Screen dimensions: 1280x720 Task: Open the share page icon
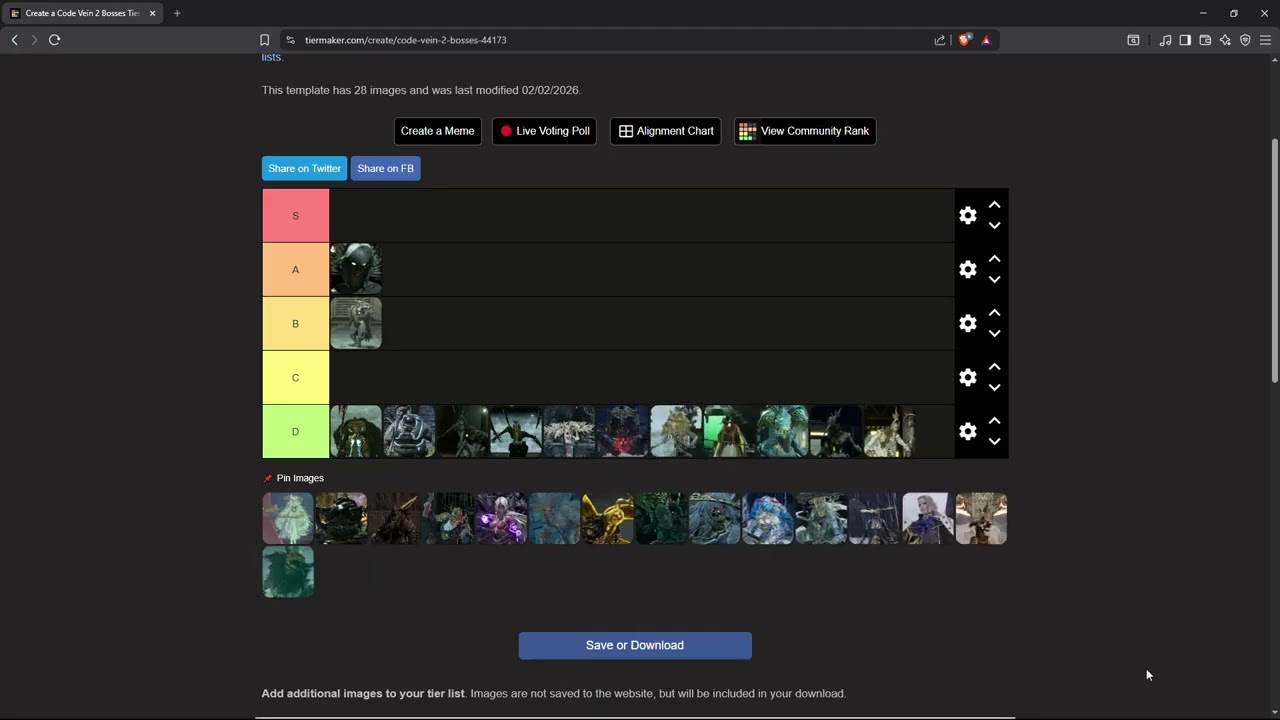tap(940, 40)
